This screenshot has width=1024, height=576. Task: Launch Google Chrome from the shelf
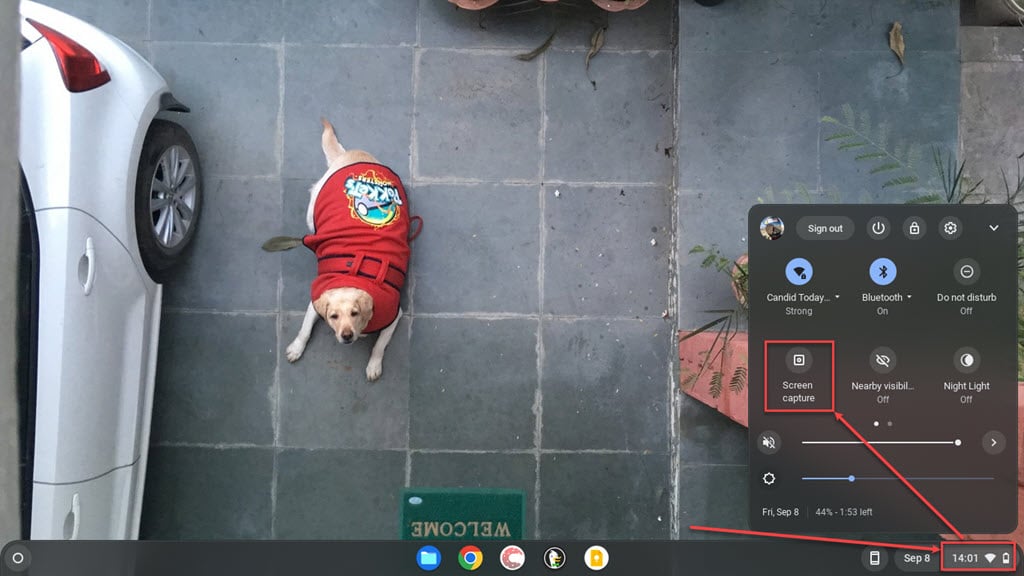click(x=468, y=559)
